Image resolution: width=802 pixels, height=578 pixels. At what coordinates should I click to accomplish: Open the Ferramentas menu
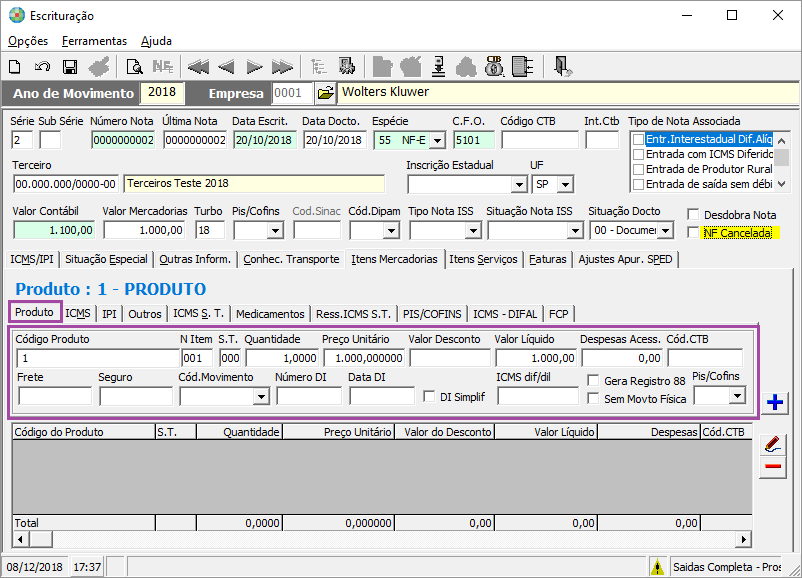(94, 41)
